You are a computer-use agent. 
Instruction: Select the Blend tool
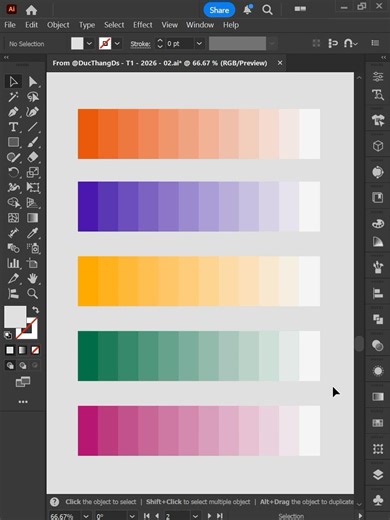tap(13, 248)
